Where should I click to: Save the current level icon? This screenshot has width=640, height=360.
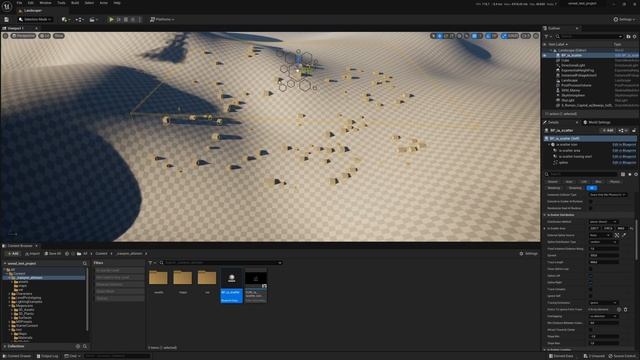point(7,20)
